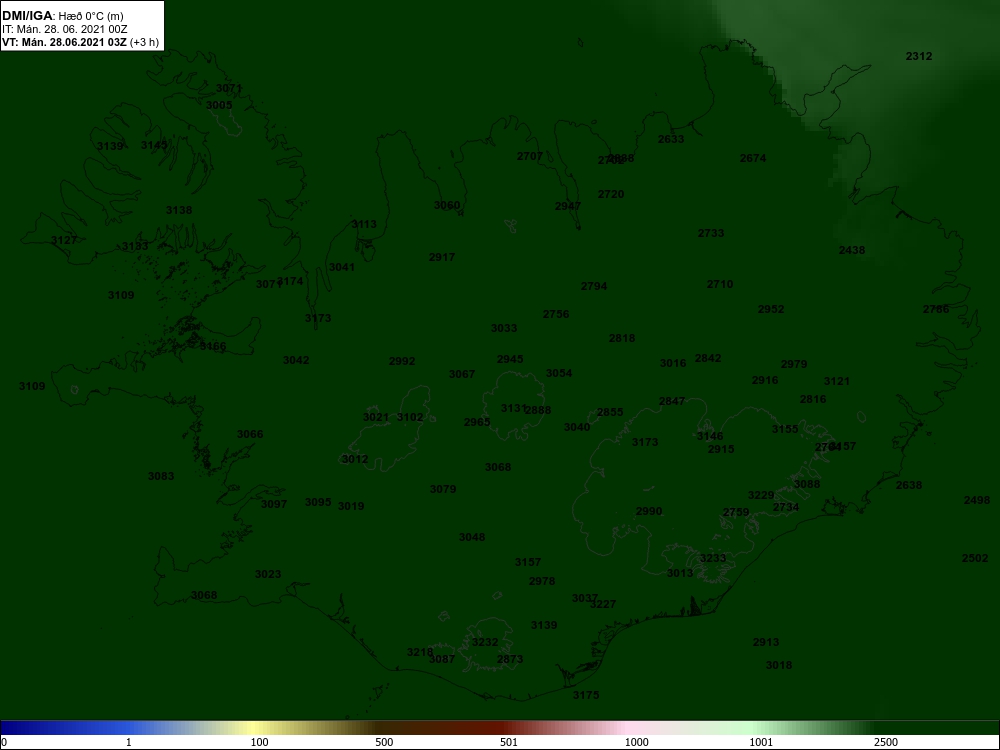Select the value 3127
The image size is (1000, 750).
pyautogui.click(x=64, y=240)
